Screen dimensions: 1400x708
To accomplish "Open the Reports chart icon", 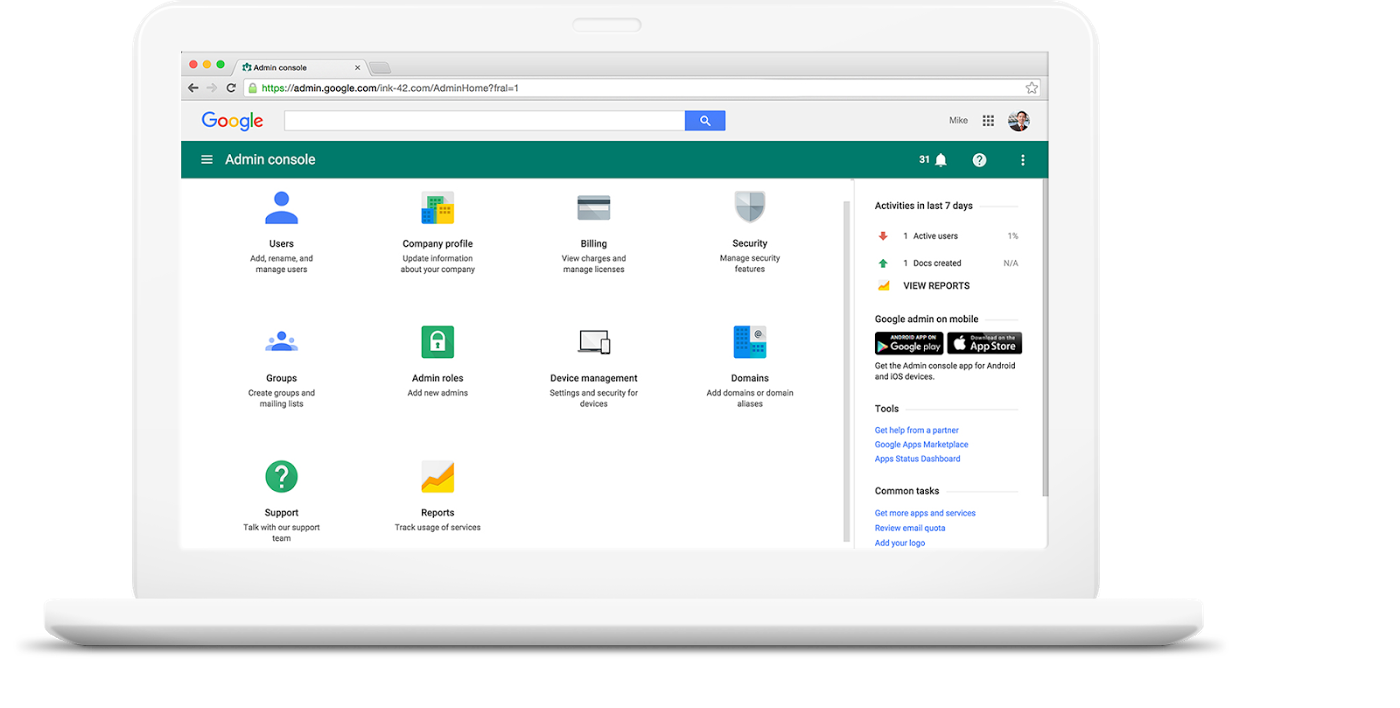I will point(437,477).
